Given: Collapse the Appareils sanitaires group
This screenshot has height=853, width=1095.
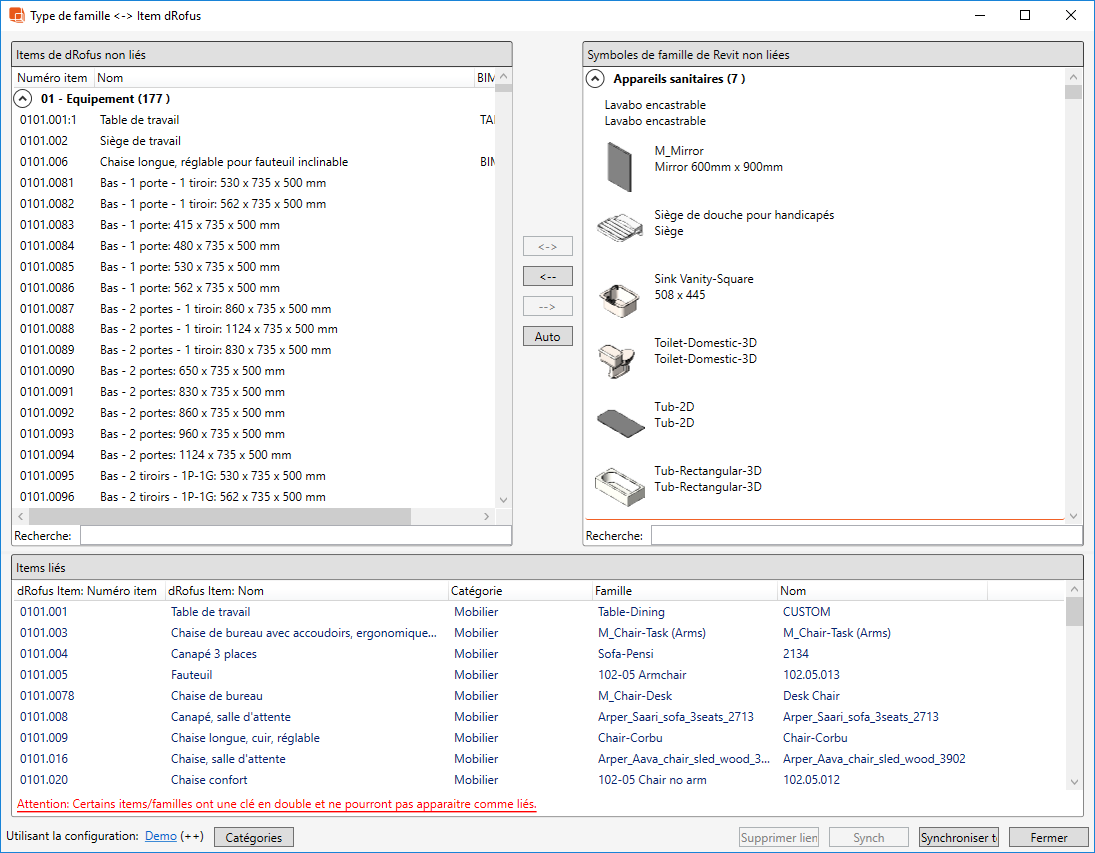Looking at the screenshot, I should pos(595,79).
